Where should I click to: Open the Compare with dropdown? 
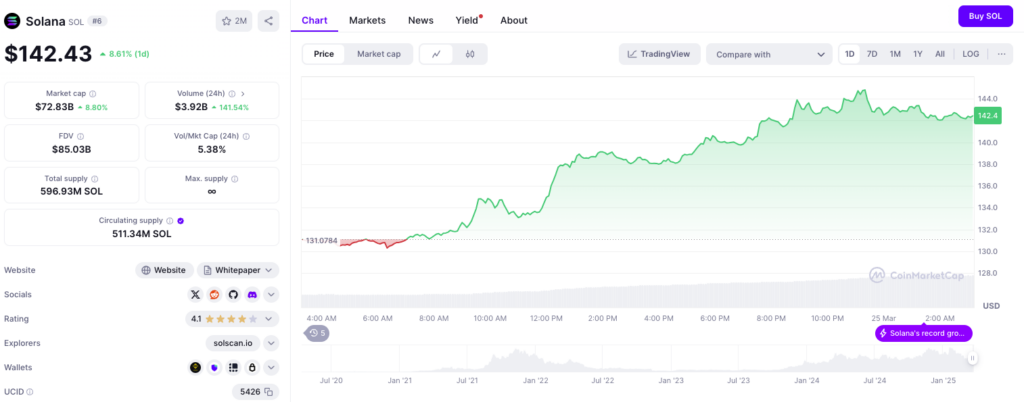tap(769, 54)
